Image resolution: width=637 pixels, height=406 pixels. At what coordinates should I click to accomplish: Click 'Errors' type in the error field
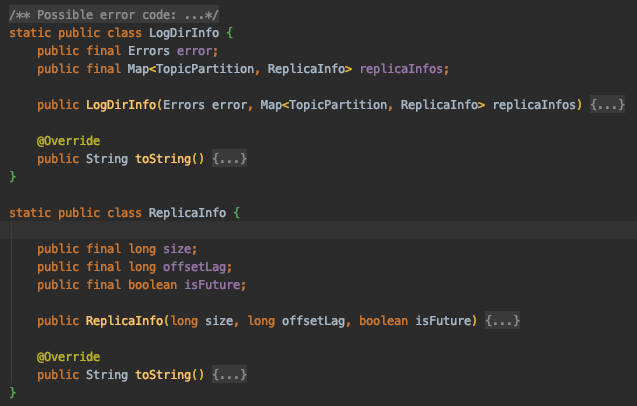click(149, 51)
